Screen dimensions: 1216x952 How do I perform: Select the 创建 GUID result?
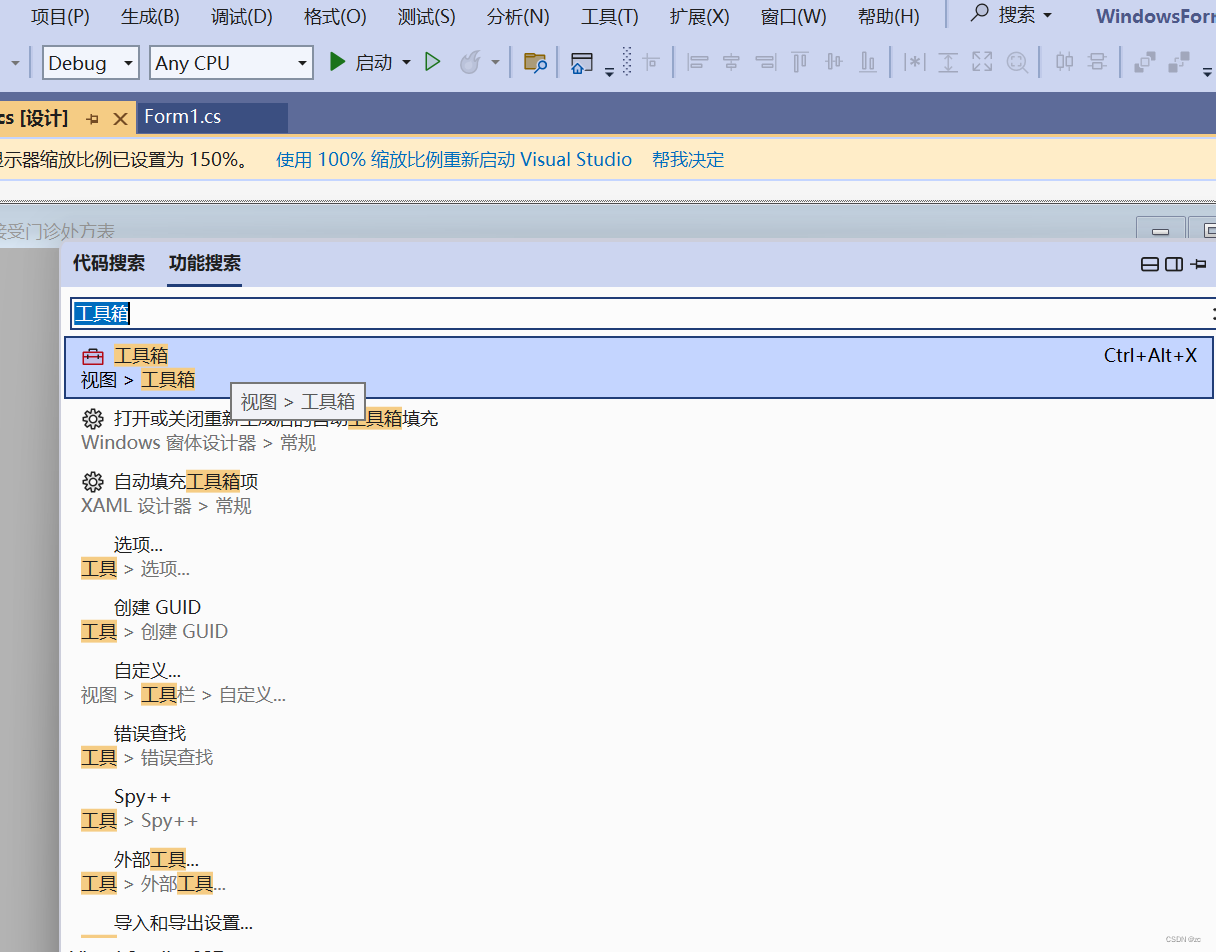639,619
